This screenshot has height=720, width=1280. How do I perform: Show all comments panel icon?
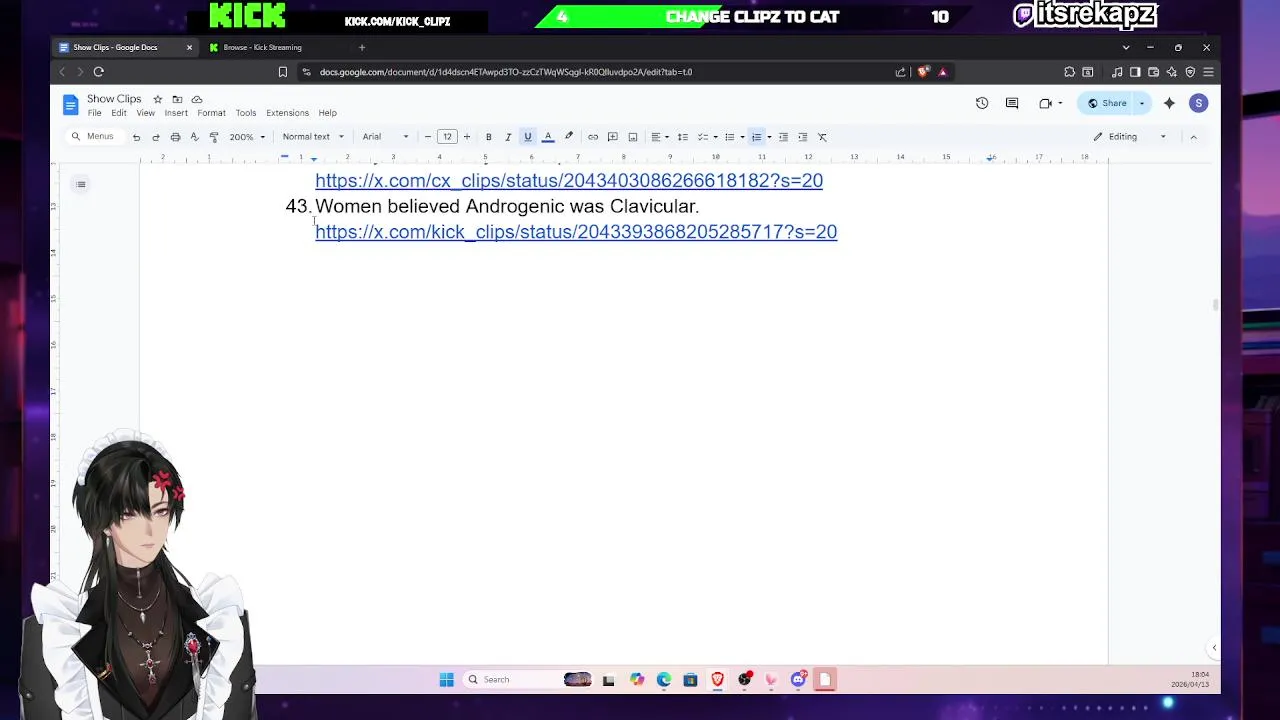click(1012, 103)
